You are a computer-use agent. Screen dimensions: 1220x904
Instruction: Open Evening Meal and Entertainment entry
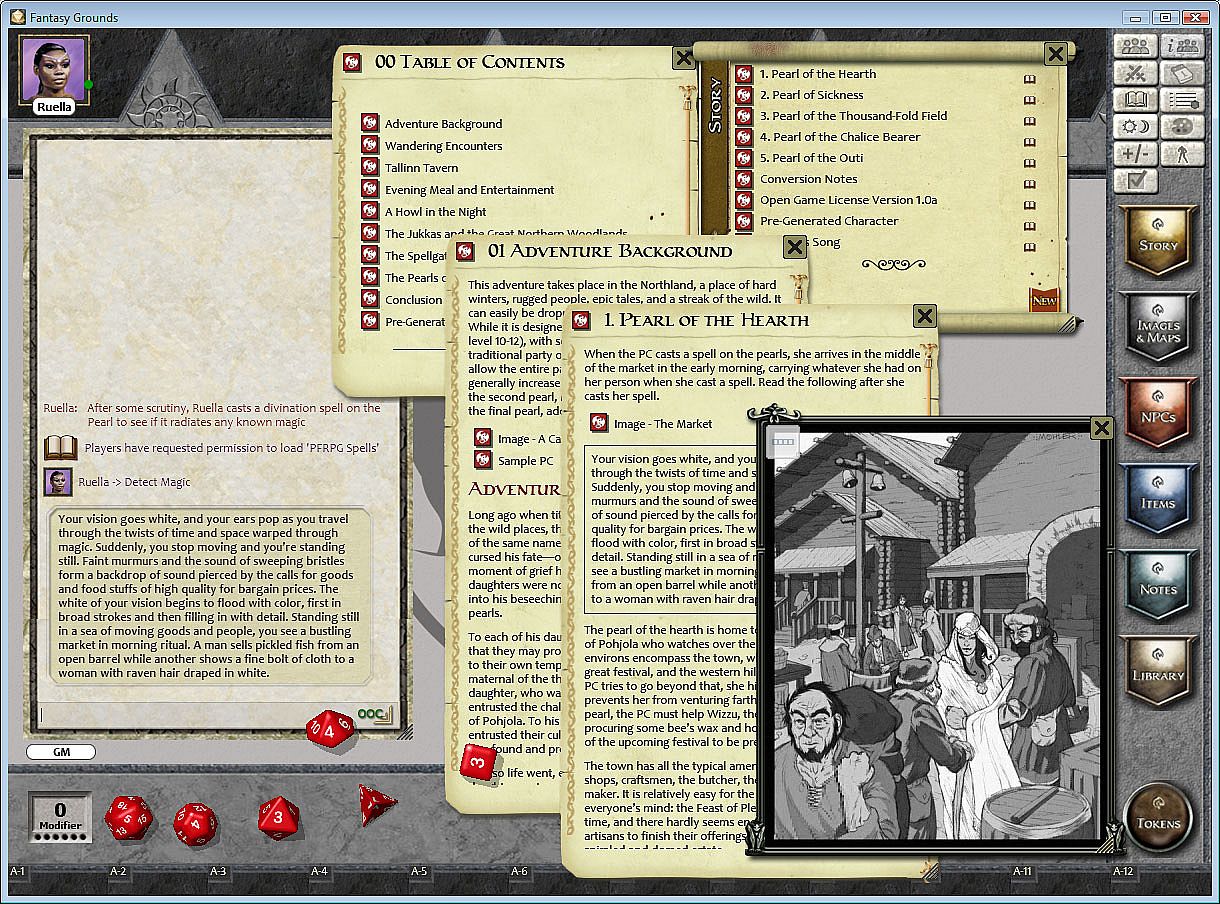(x=469, y=190)
